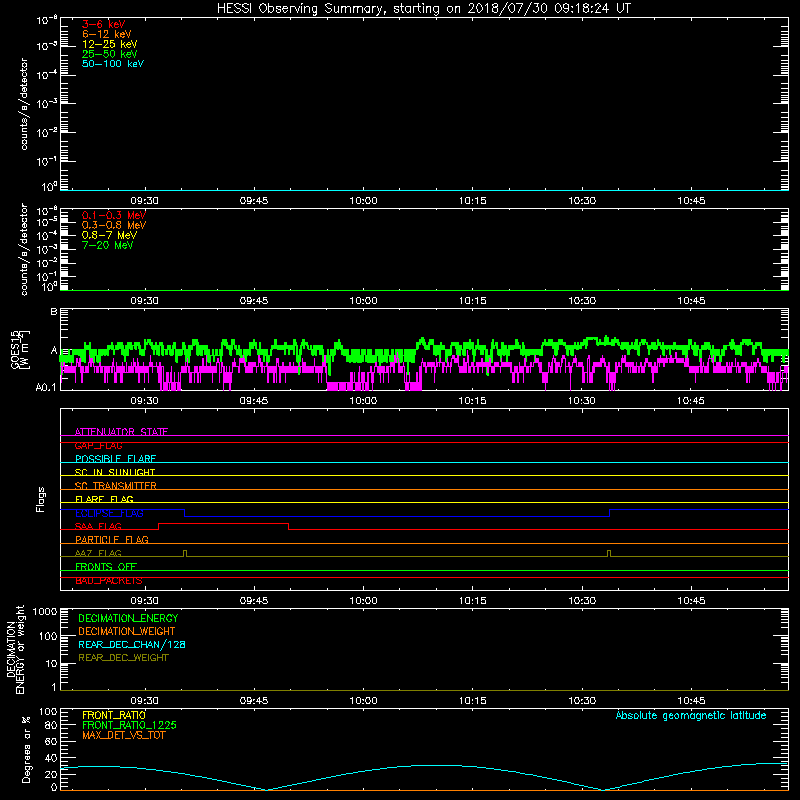Click the 0.3-0.8 MeV legend label

[114, 225]
